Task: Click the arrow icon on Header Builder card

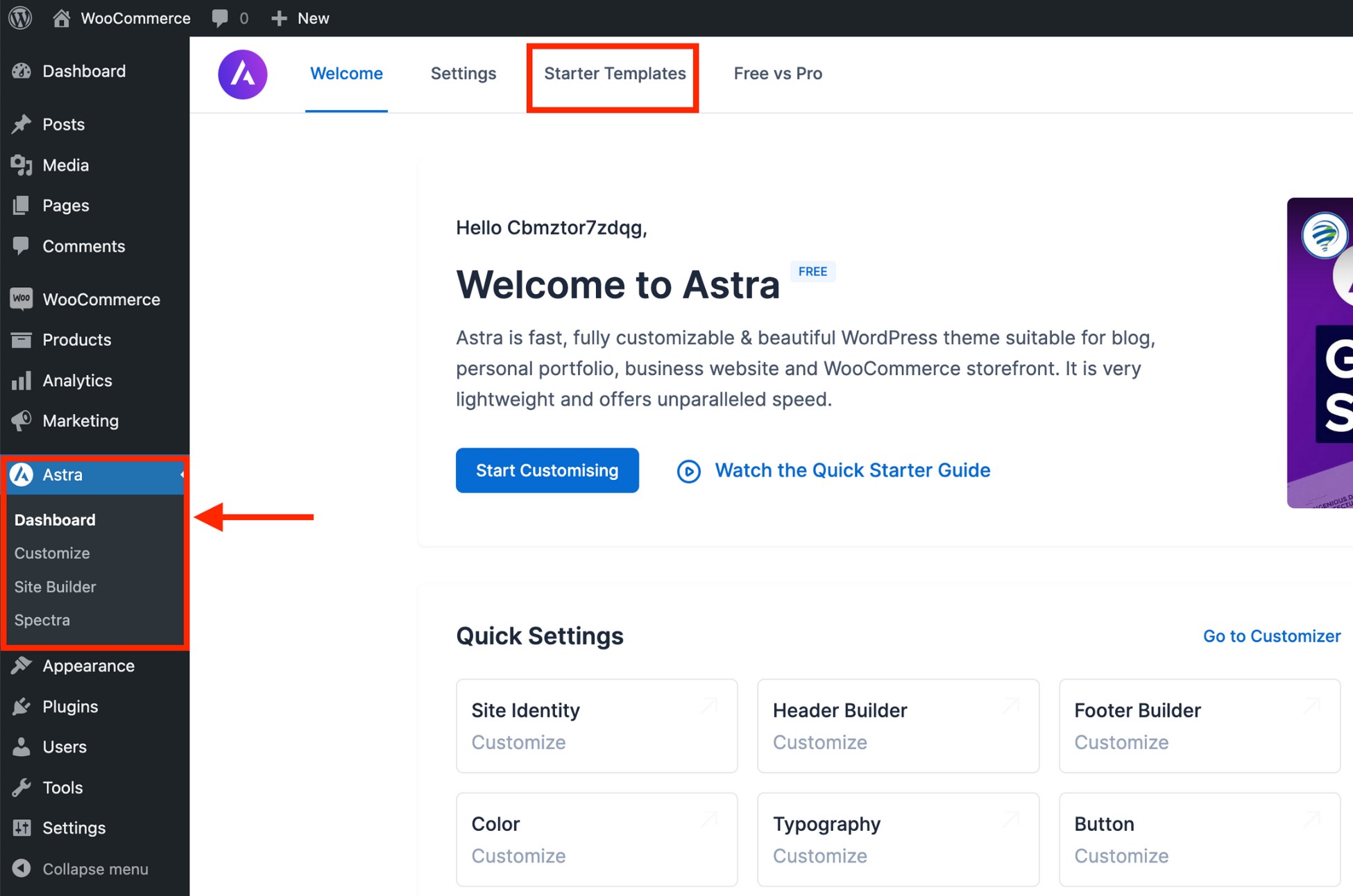Action: pyautogui.click(x=1011, y=707)
